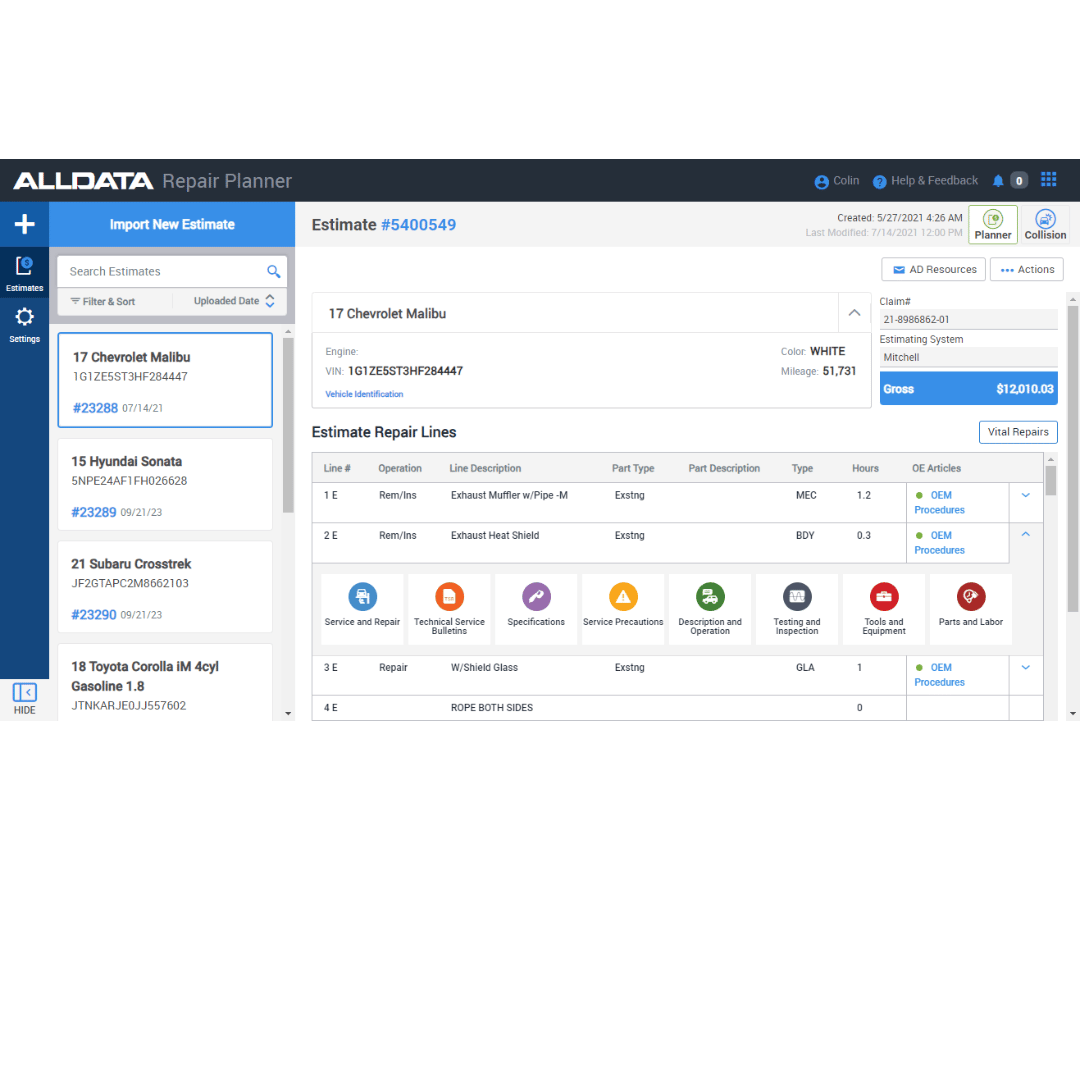Click the repair lines table scrollbar
This screenshot has width=1080, height=1080.
[1050, 481]
